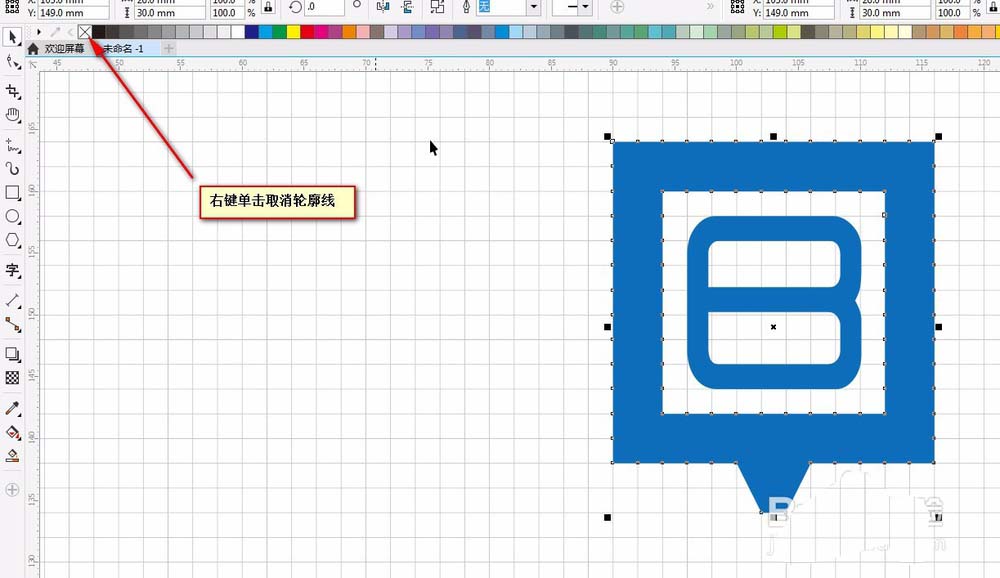1000x578 pixels.
Task: Click the rotation angle input field
Action: (x=325, y=7)
